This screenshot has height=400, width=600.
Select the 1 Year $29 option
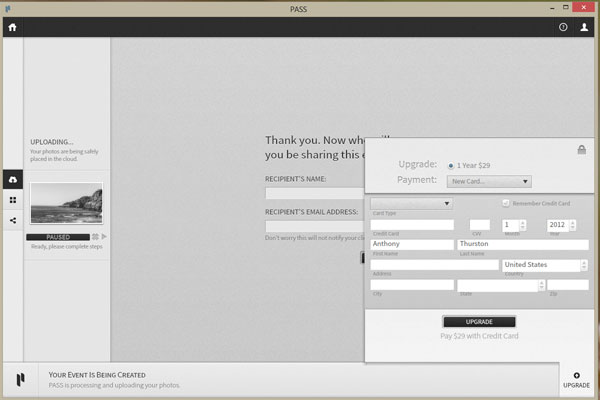point(451,166)
